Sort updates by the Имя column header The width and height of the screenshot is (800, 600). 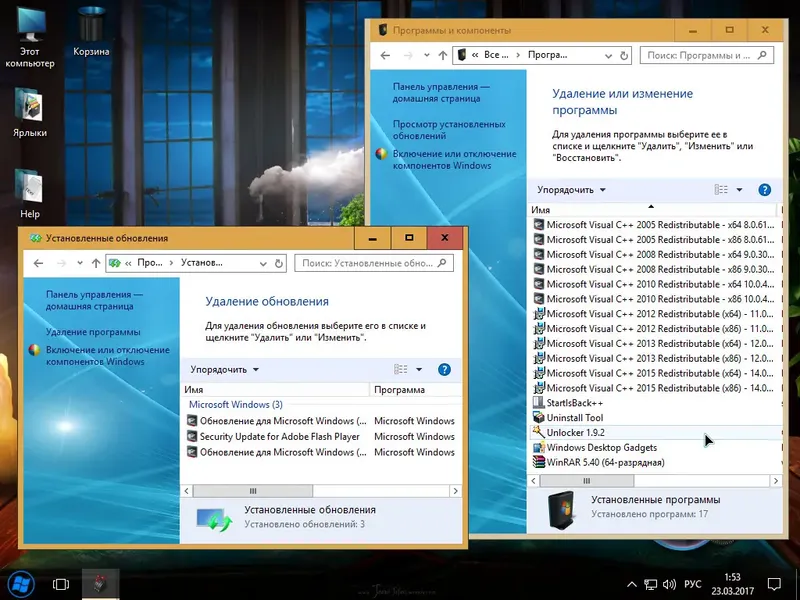(275, 390)
